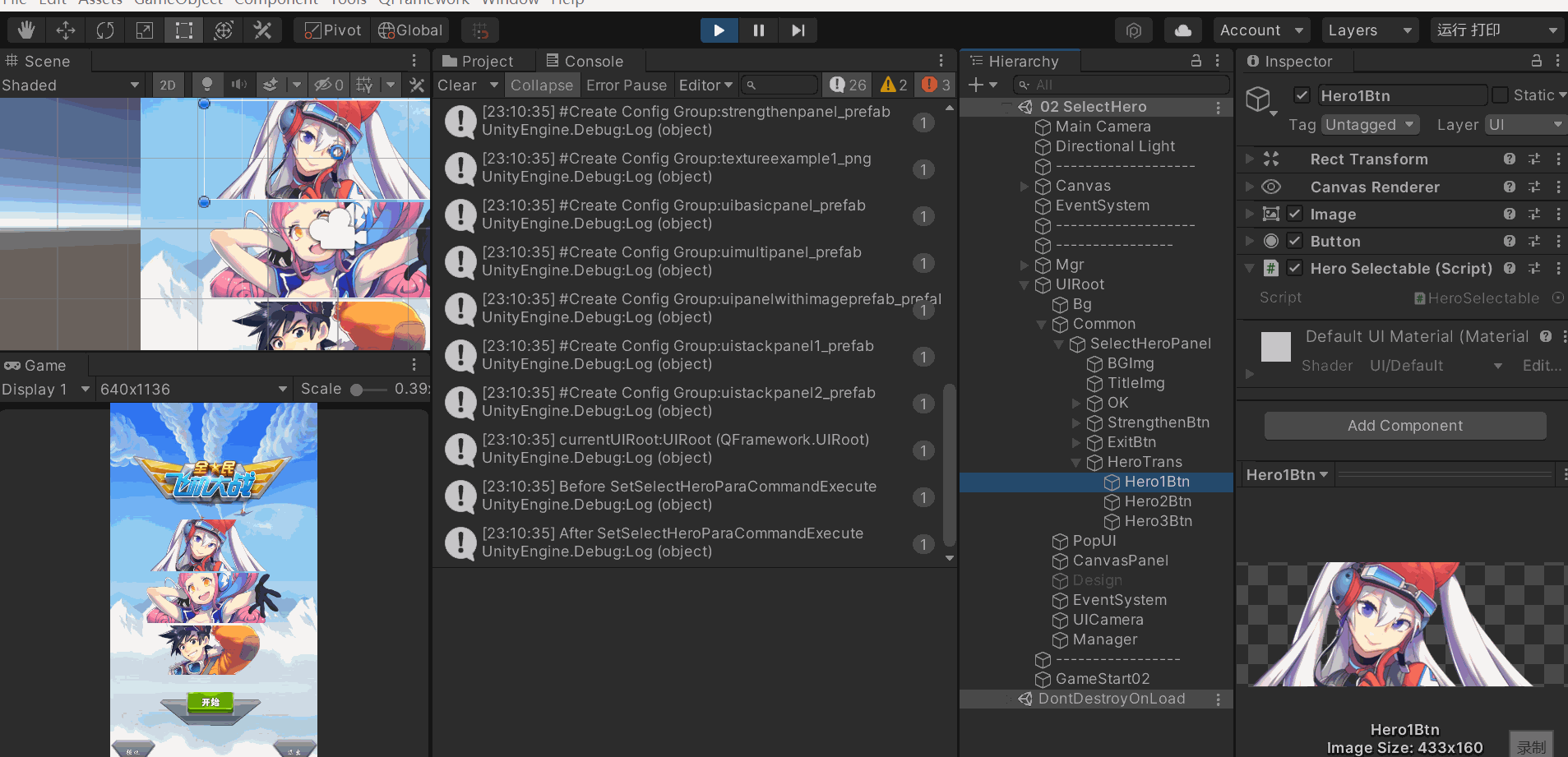Click the Hierarchy lock icon
This screenshot has height=757, width=1568.
pyautogui.click(x=1196, y=62)
